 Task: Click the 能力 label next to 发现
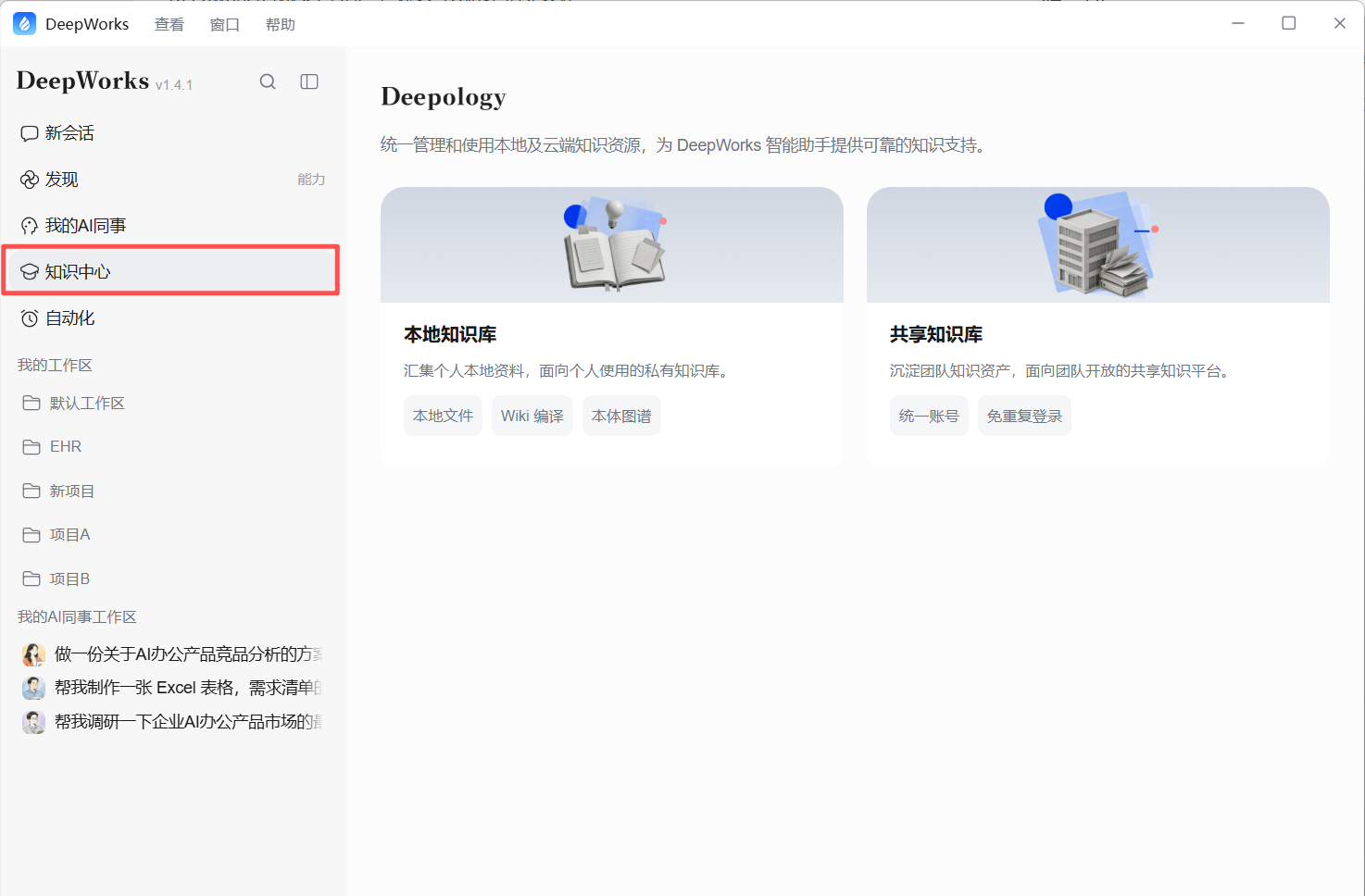coord(311,180)
